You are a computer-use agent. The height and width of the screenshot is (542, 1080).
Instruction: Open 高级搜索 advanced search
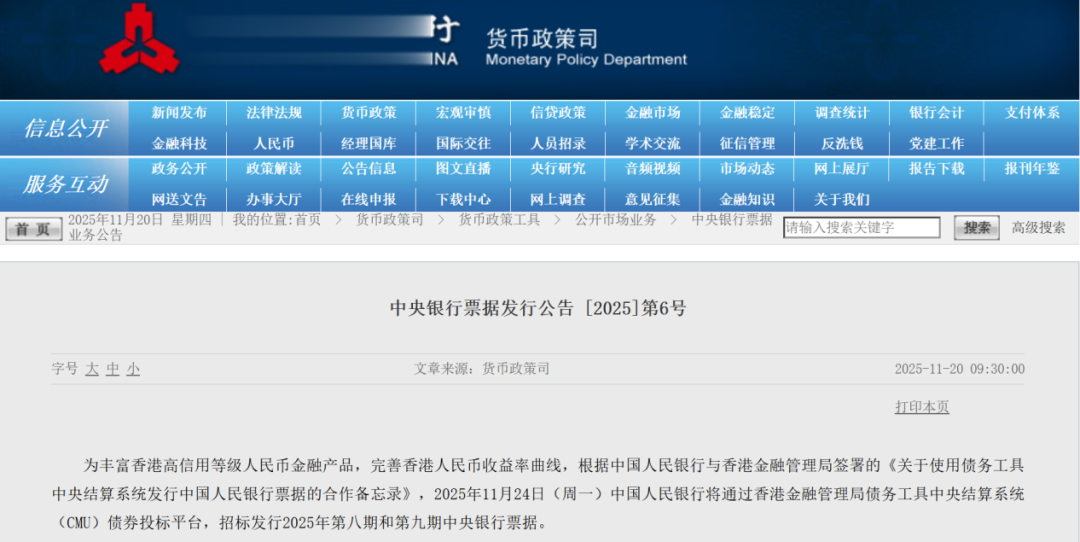(x=1039, y=228)
